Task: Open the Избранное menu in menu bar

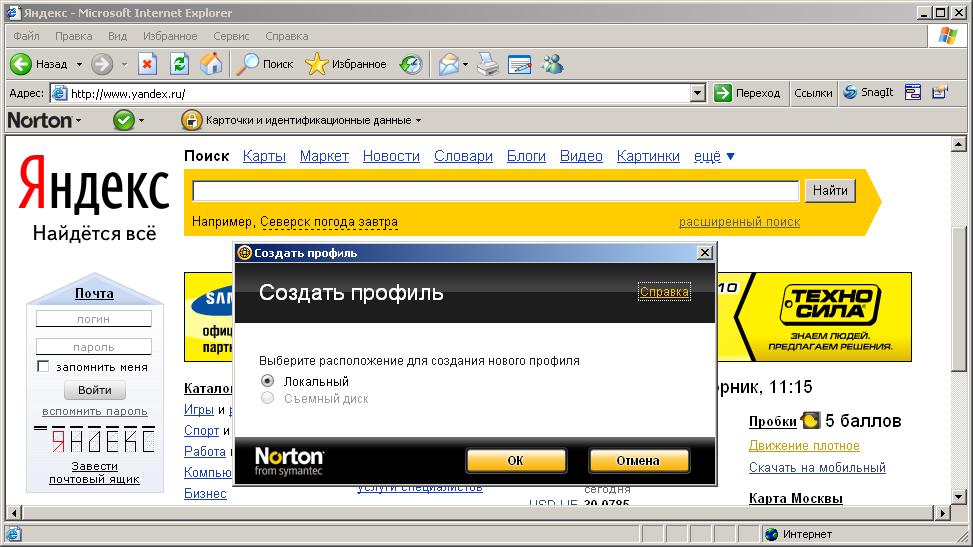Action: point(170,36)
